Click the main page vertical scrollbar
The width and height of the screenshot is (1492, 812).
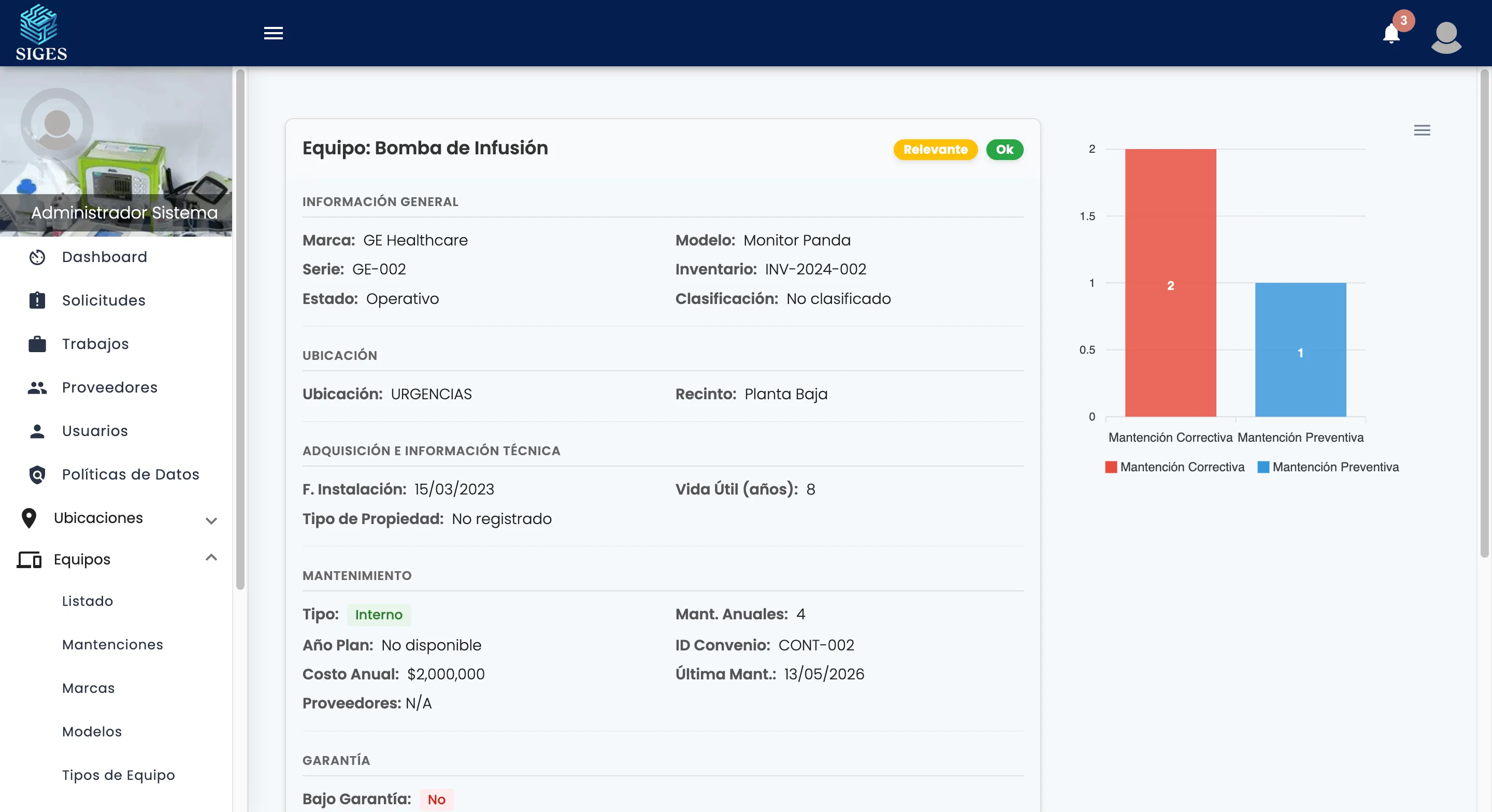pyautogui.click(x=1484, y=313)
